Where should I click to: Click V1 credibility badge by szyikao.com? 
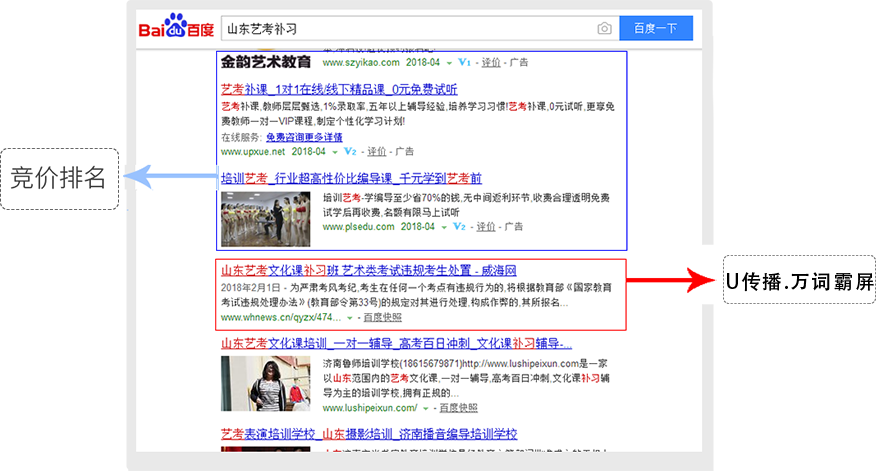464,63
